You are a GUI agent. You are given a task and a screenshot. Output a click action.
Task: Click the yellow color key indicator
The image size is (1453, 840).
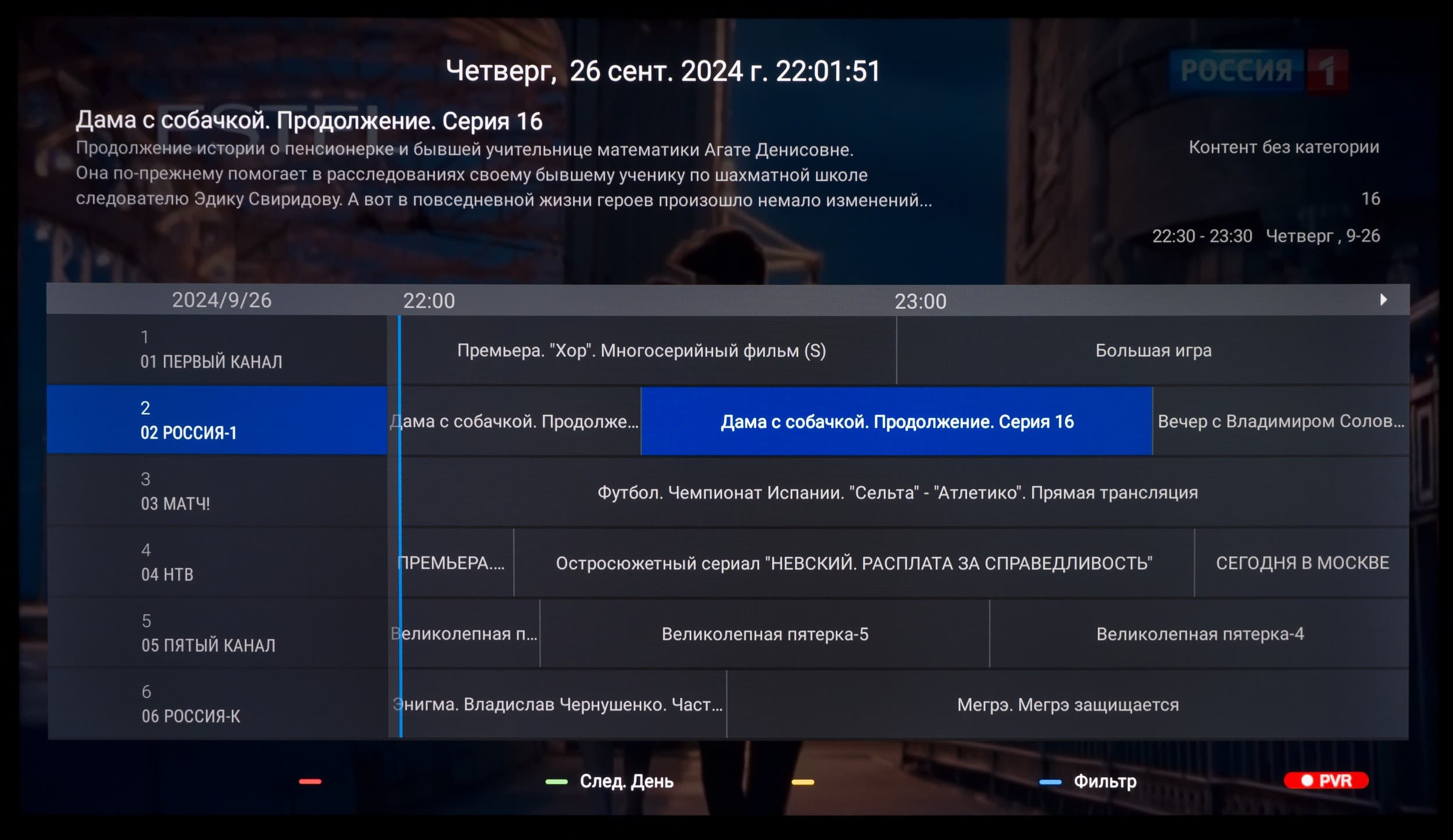coord(803,782)
